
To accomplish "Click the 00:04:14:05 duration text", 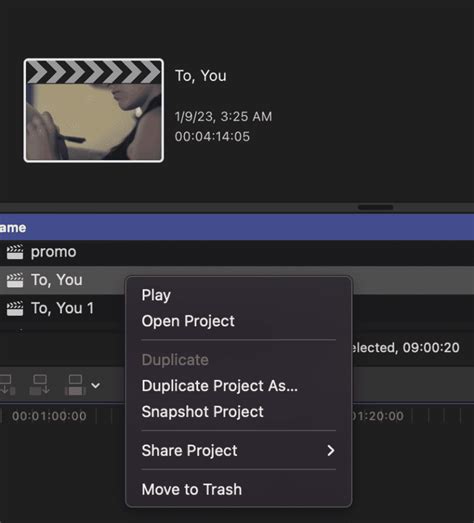I will tap(212, 137).
